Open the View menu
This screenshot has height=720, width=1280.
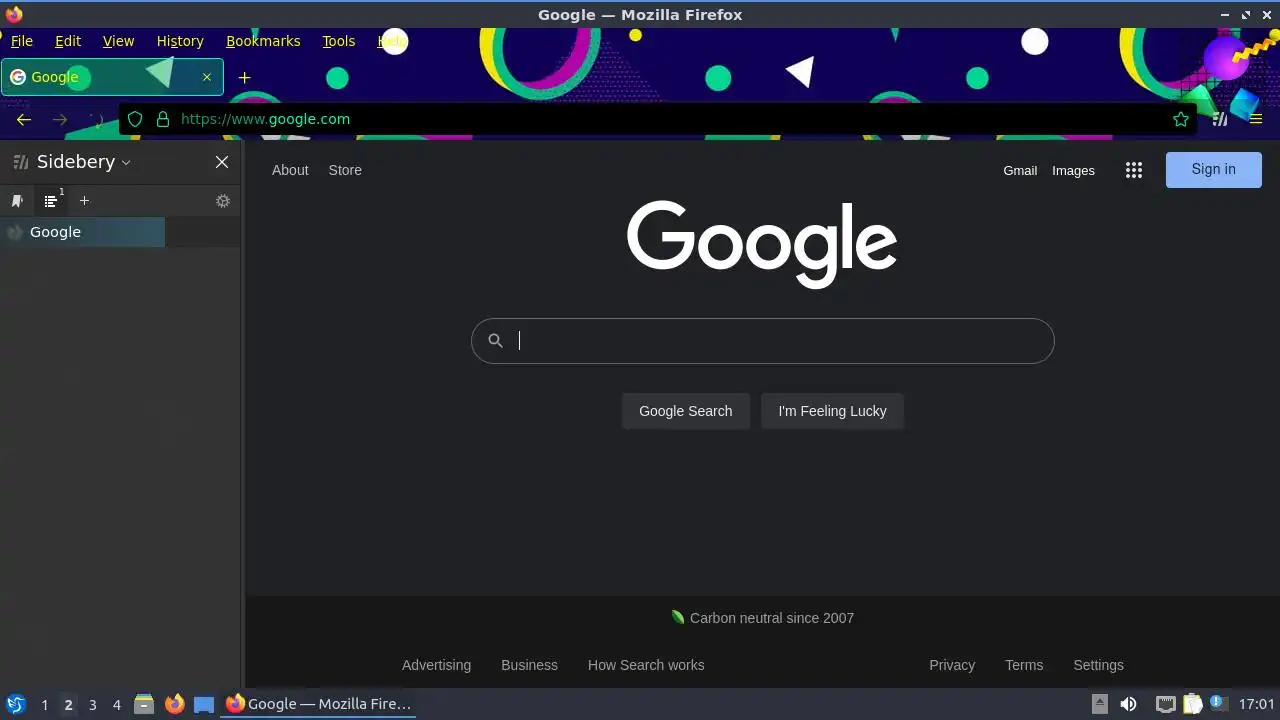tap(118, 41)
